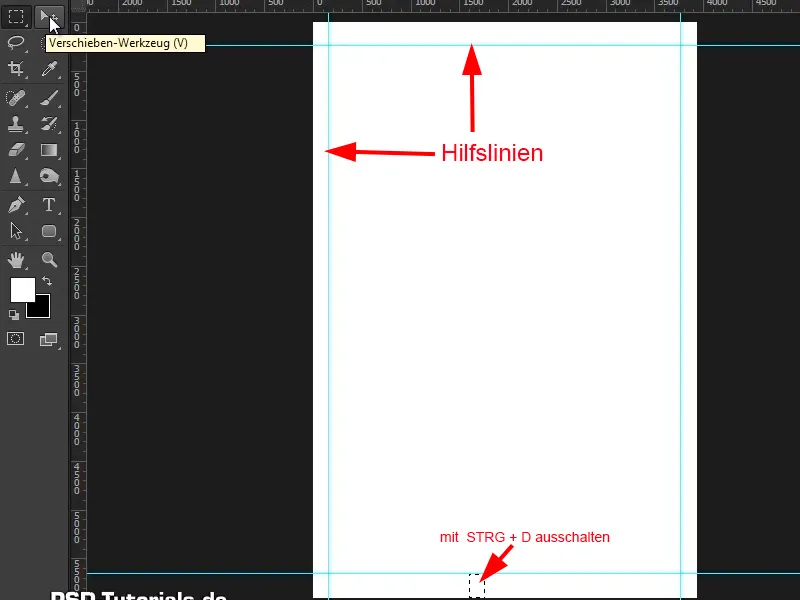Click the ruler origin corner box
Image resolution: width=800 pixels, height=600 pixels.
coord(78,6)
